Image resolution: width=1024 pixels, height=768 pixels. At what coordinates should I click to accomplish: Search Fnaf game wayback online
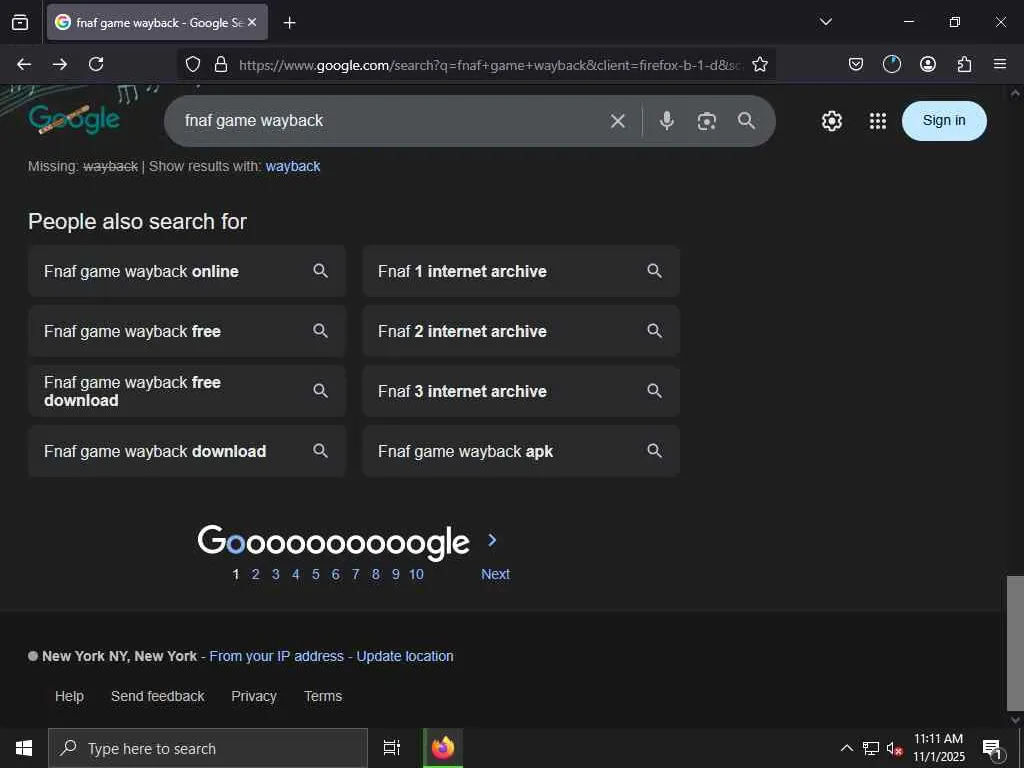coord(187,271)
